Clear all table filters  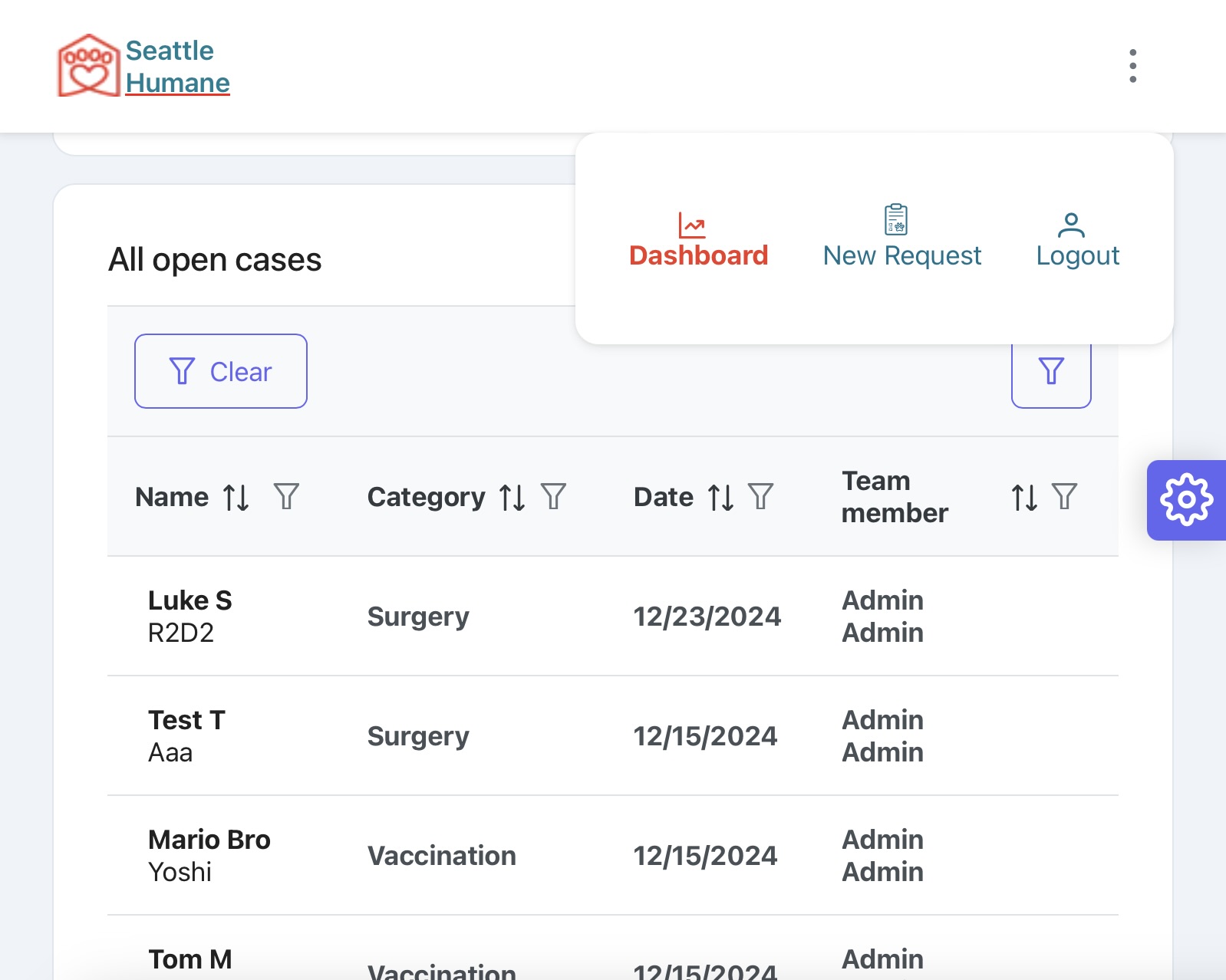pos(221,371)
